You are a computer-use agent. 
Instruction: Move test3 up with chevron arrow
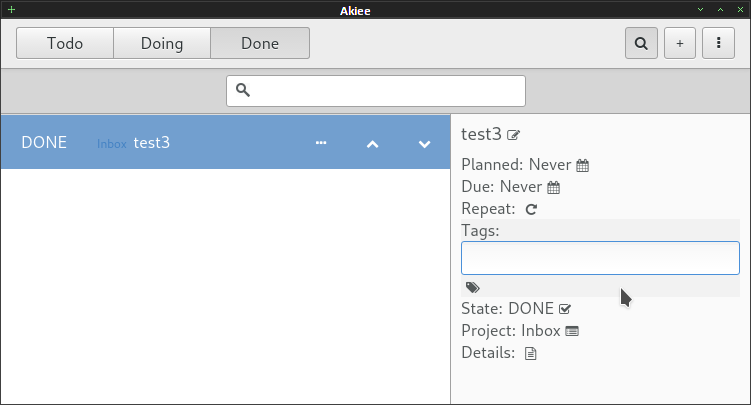(373, 144)
